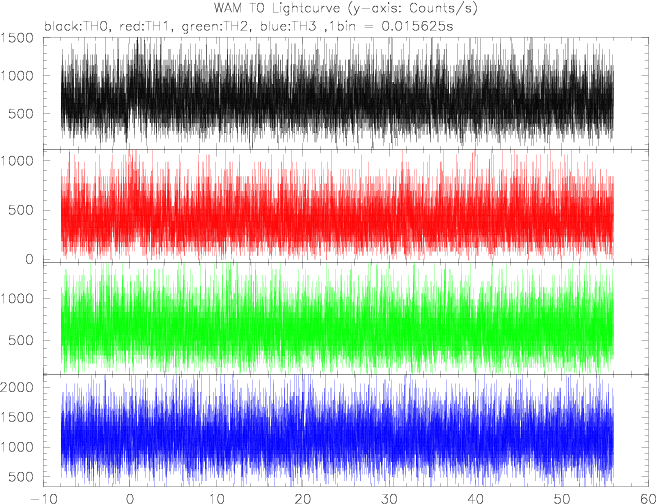Image resolution: width=657 pixels, height=504 pixels.
Task: Click the x-axis tick label 10
Action: (x=216, y=499)
